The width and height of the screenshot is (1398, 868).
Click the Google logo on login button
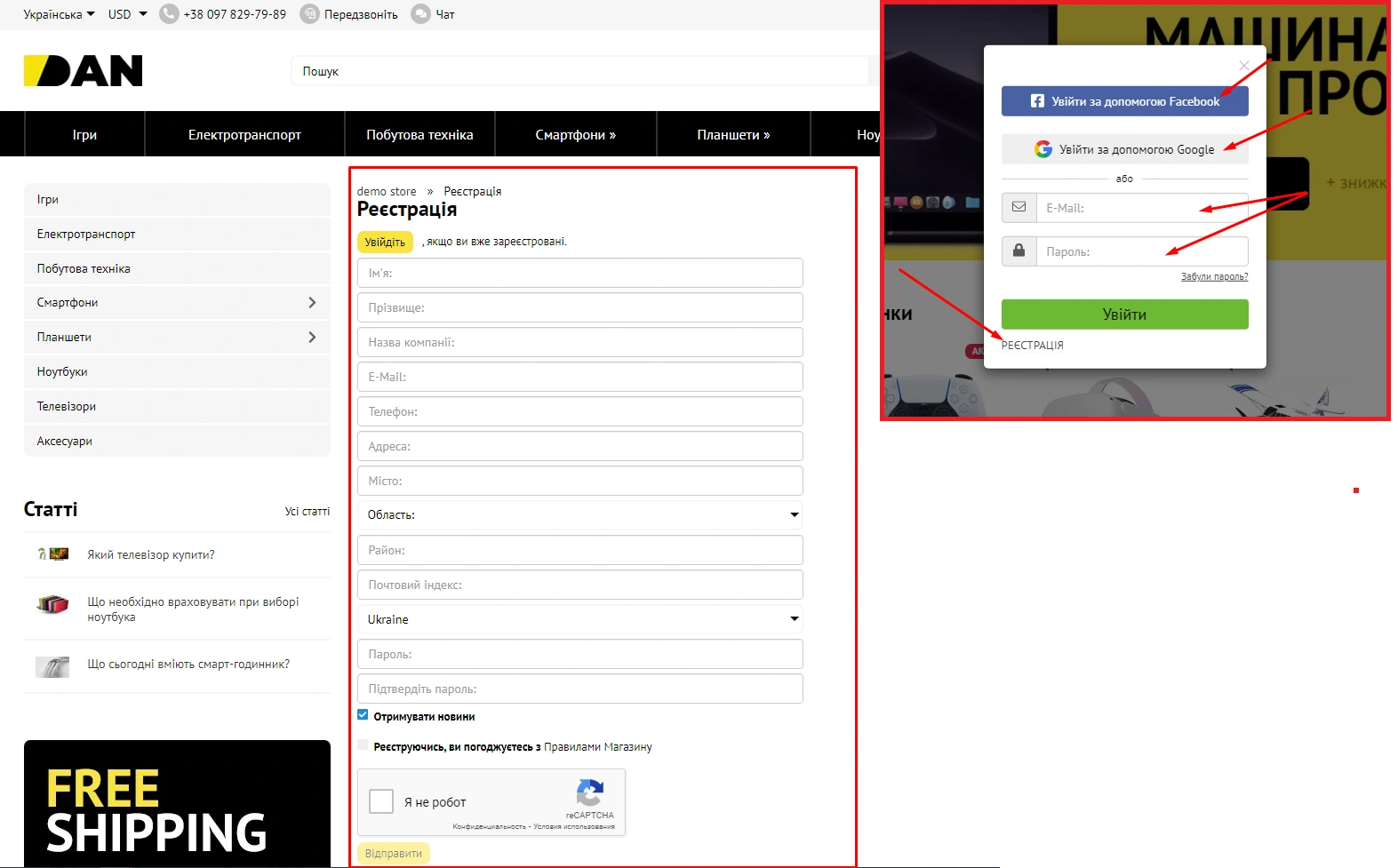(1043, 149)
